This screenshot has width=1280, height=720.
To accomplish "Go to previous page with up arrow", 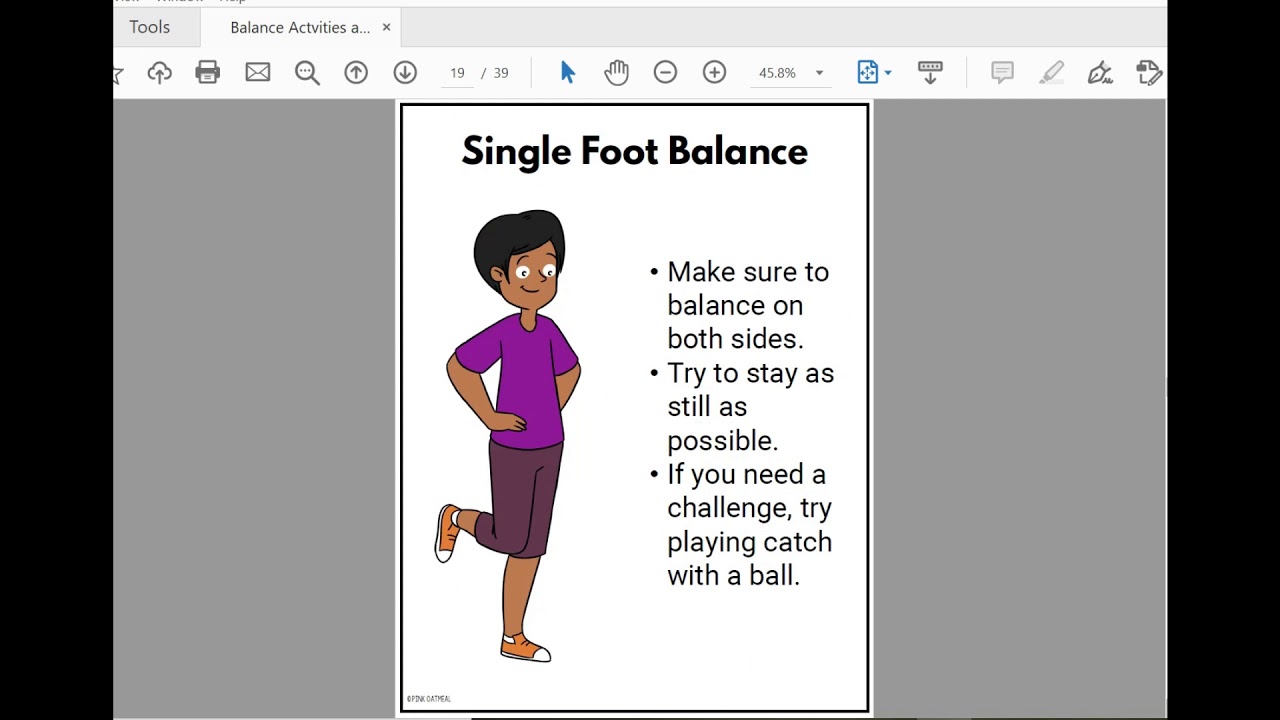I will pyautogui.click(x=356, y=73).
